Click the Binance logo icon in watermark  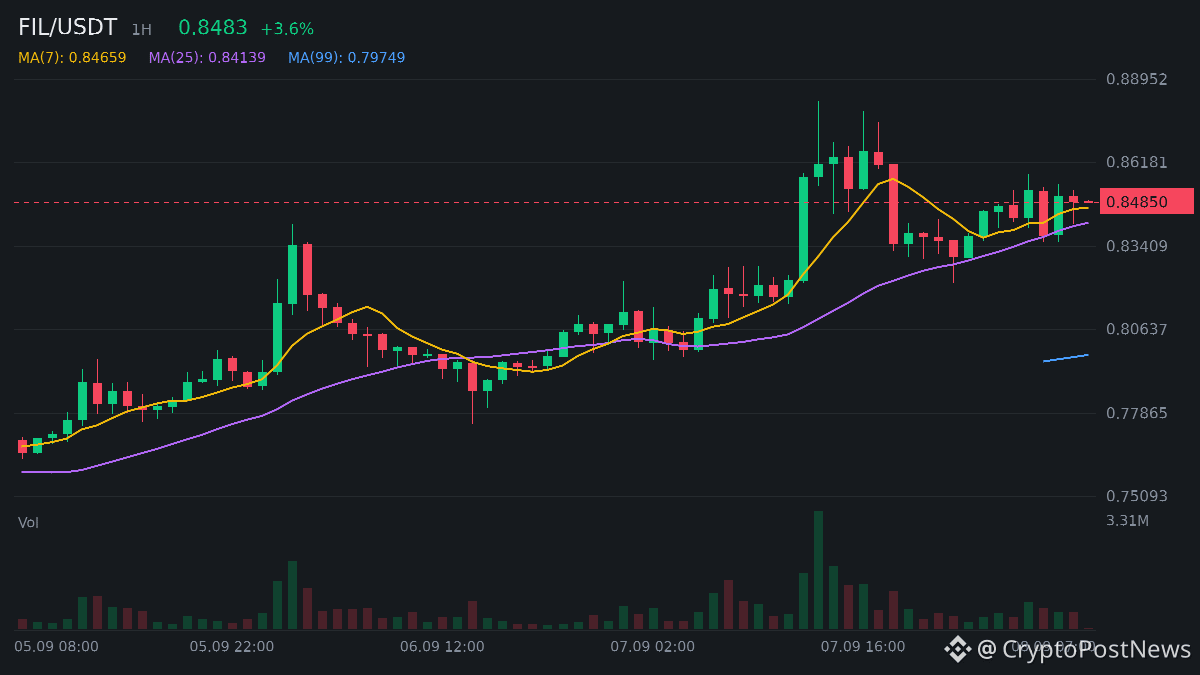coord(958,649)
